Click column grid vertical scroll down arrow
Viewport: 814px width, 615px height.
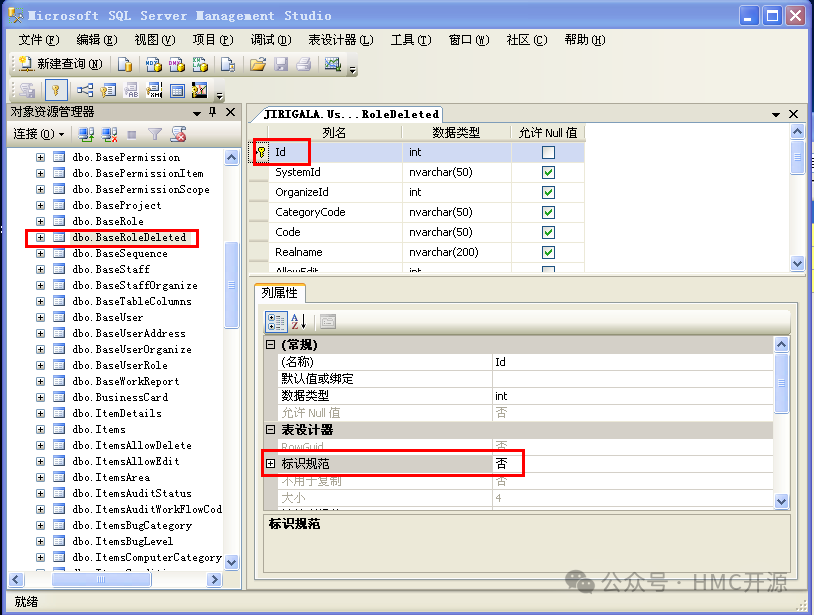coord(797,263)
